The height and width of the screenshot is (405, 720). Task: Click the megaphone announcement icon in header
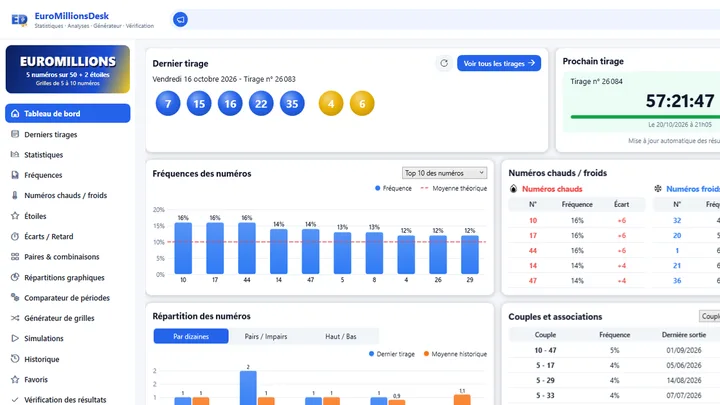click(180, 19)
